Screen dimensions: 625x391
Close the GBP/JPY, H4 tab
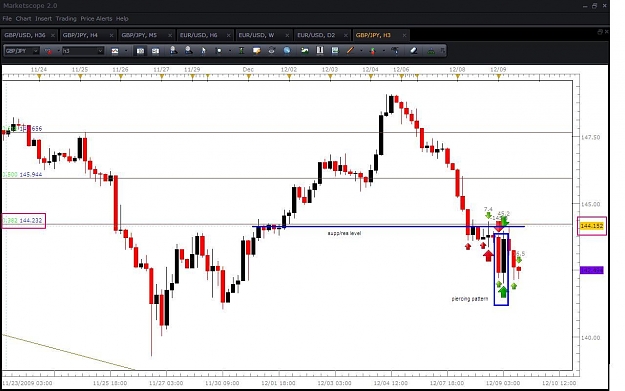coord(111,35)
